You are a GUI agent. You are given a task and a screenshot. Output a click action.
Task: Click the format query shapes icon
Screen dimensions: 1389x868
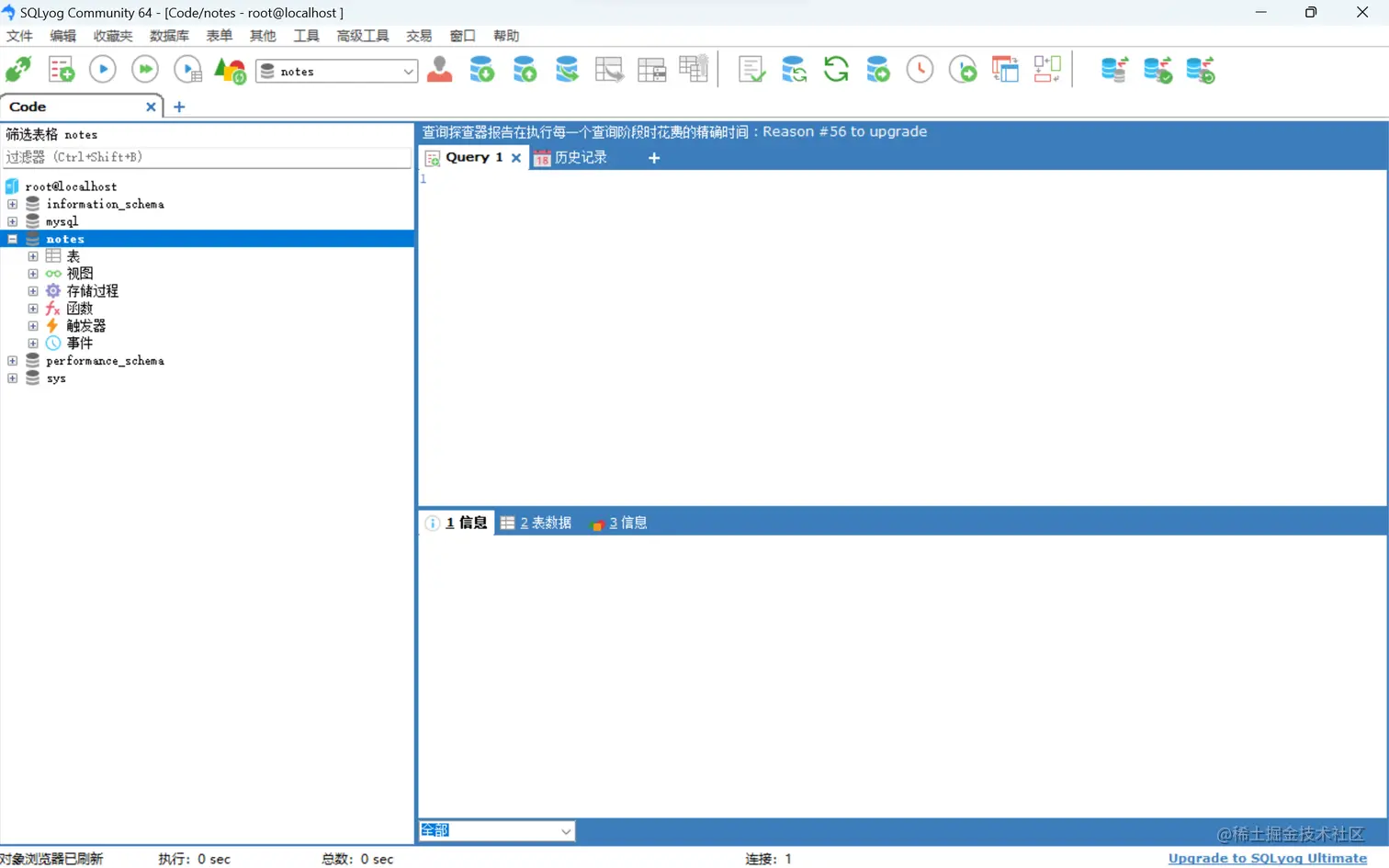coord(230,70)
